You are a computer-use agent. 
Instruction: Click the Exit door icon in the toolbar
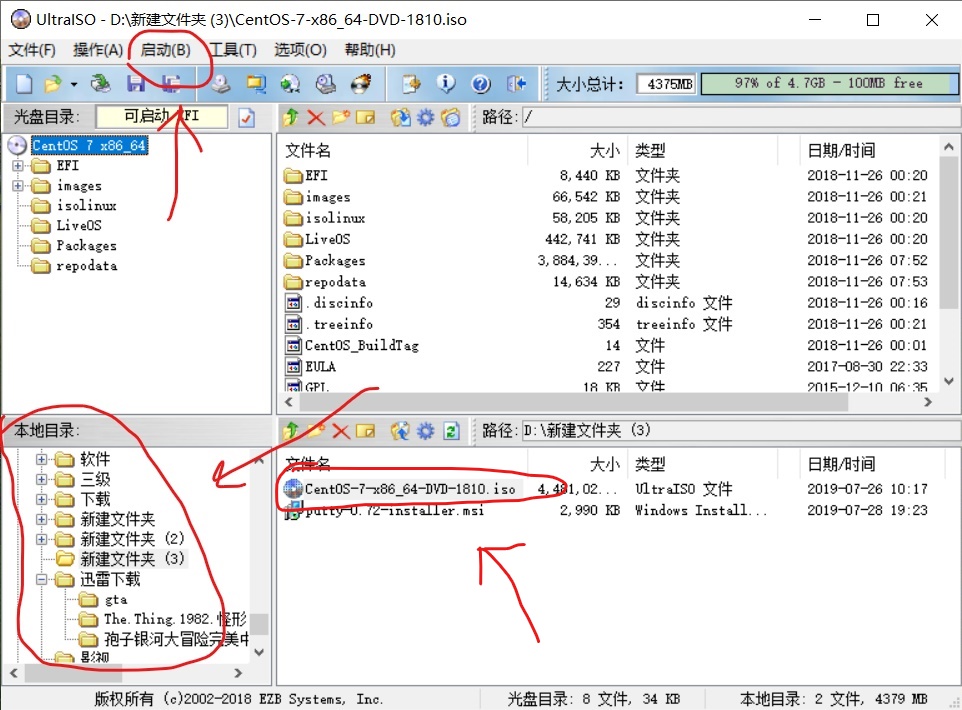517,83
